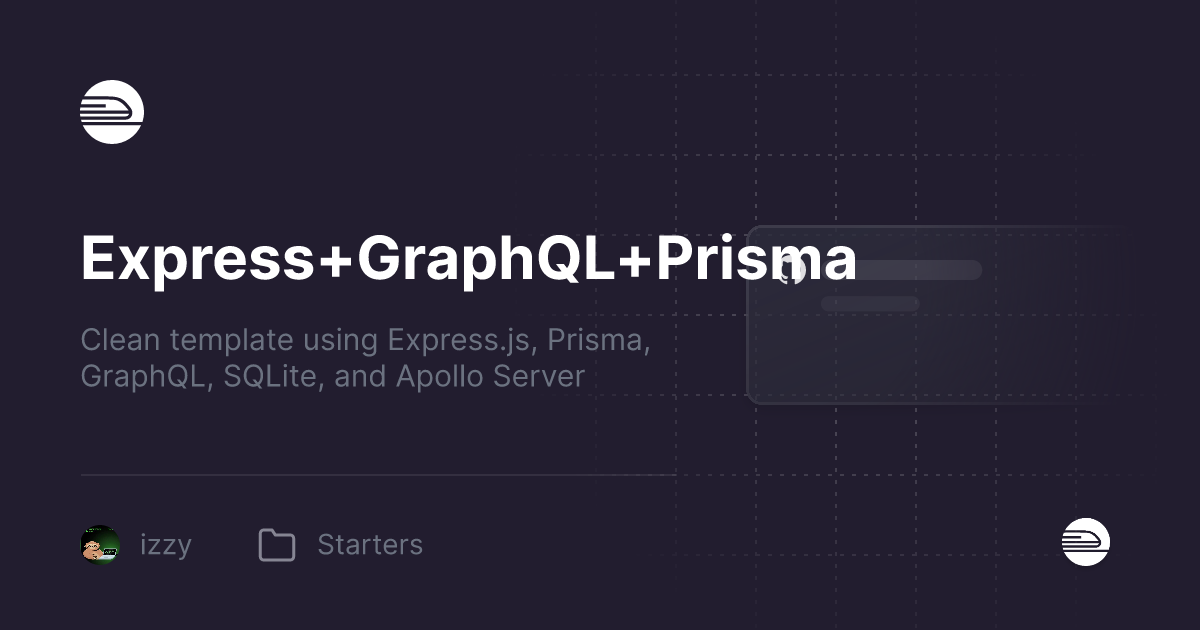Select the long placeholder bar in the card
Image resolution: width=1200 pixels, height=630 pixels.
(x=901, y=270)
